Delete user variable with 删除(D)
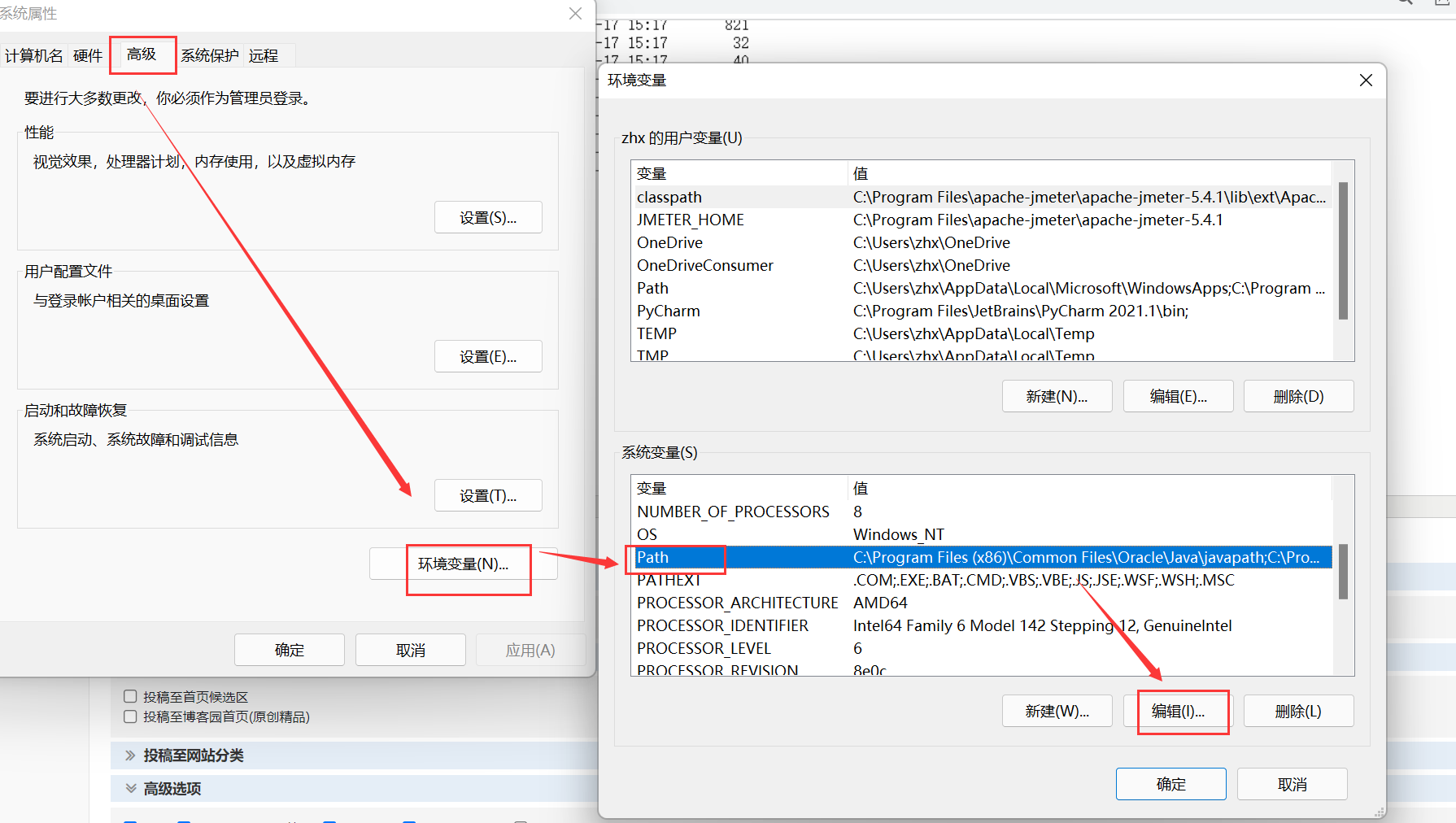The width and height of the screenshot is (1456, 823). pyautogui.click(x=1299, y=396)
